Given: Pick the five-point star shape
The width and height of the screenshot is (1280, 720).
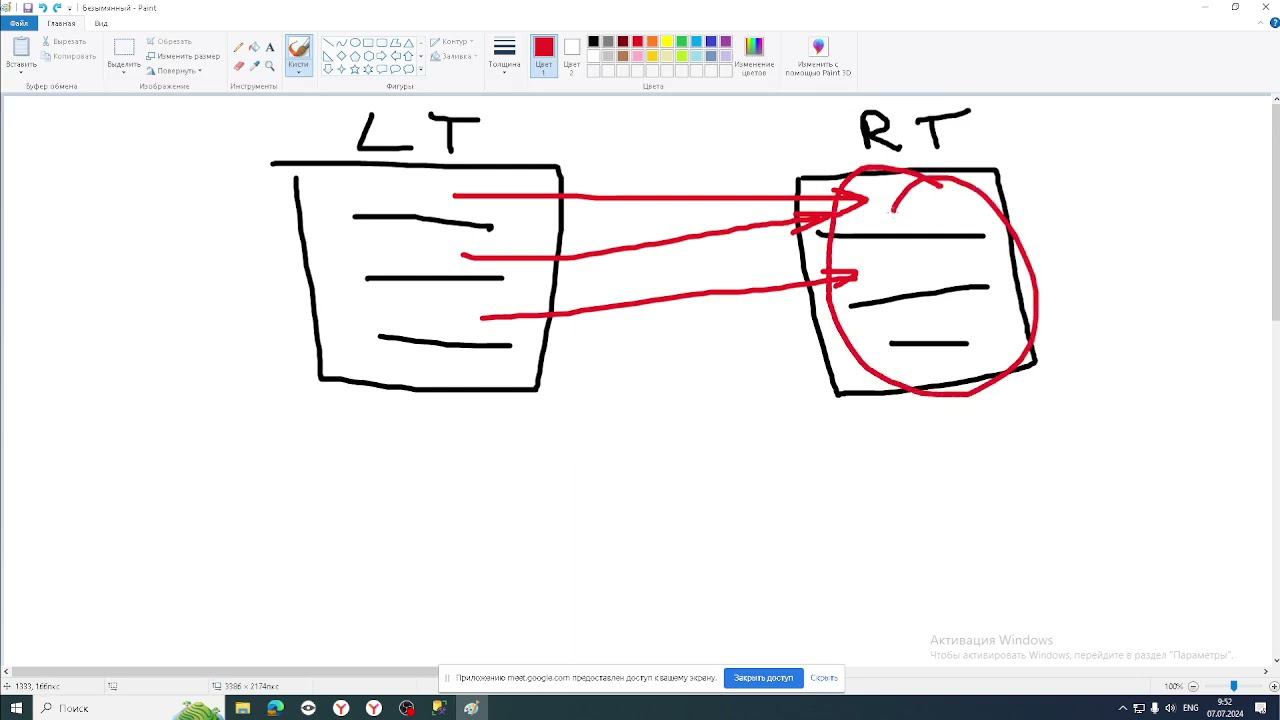Looking at the screenshot, I should [x=355, y=69].
